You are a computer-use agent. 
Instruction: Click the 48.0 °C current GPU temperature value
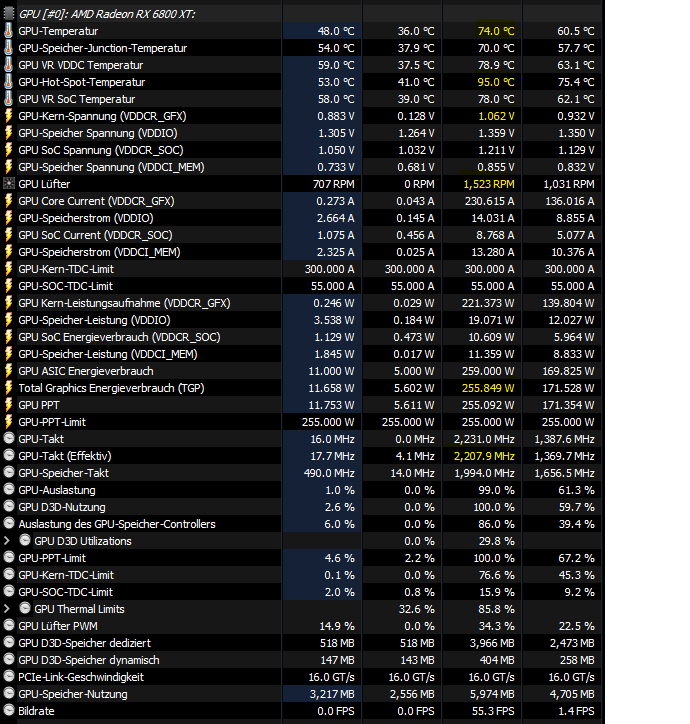click(336, 31)
